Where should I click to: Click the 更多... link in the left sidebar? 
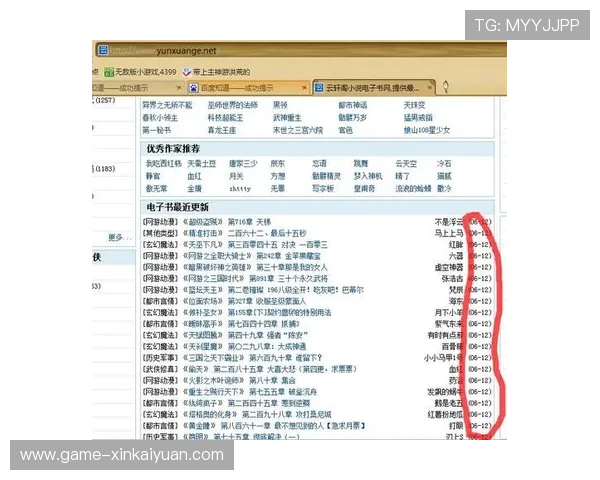click(x=120, y=238)
